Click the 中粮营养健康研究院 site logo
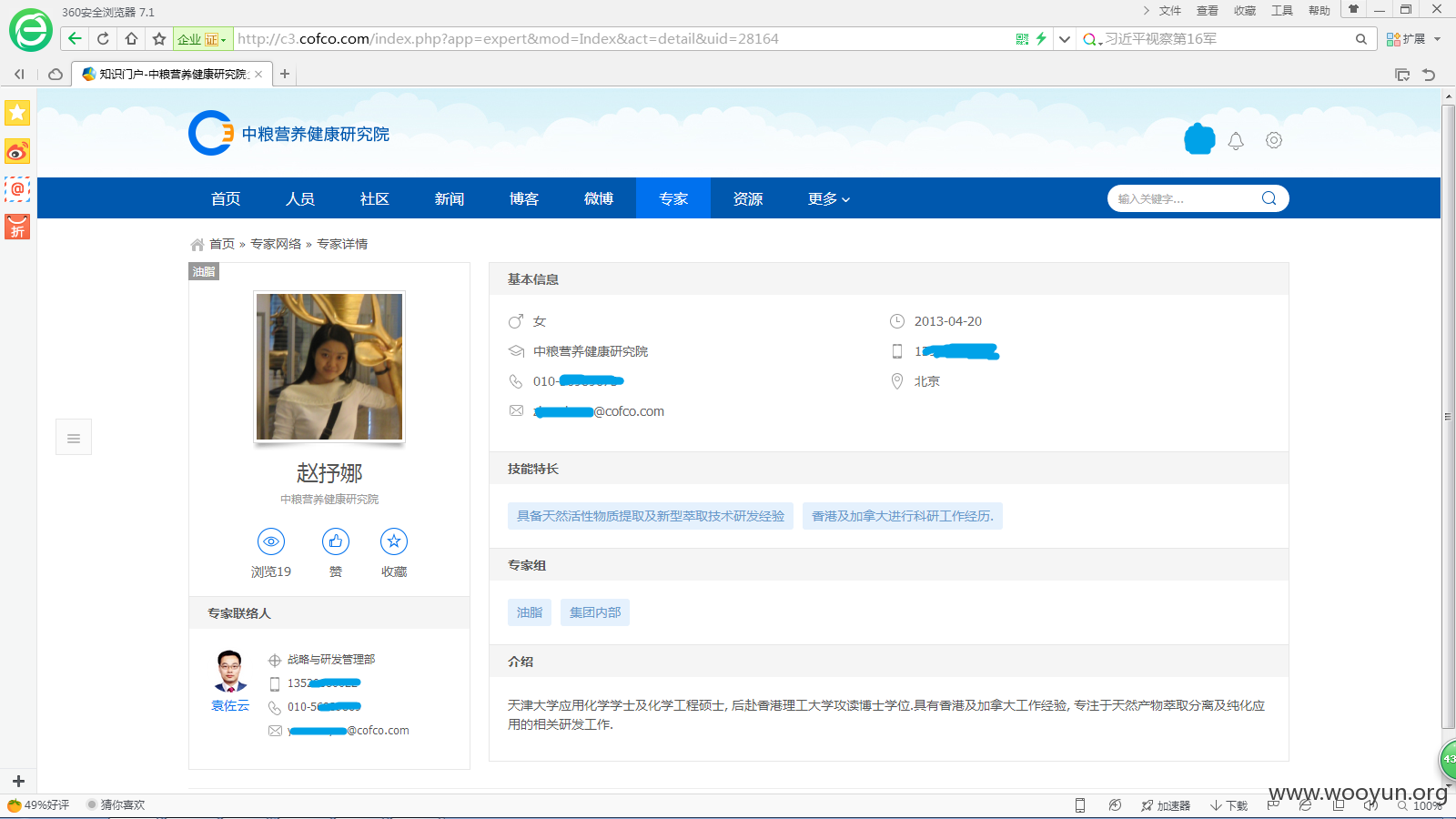This screenshot has height=819, width=1456. [x=289, y=134]
